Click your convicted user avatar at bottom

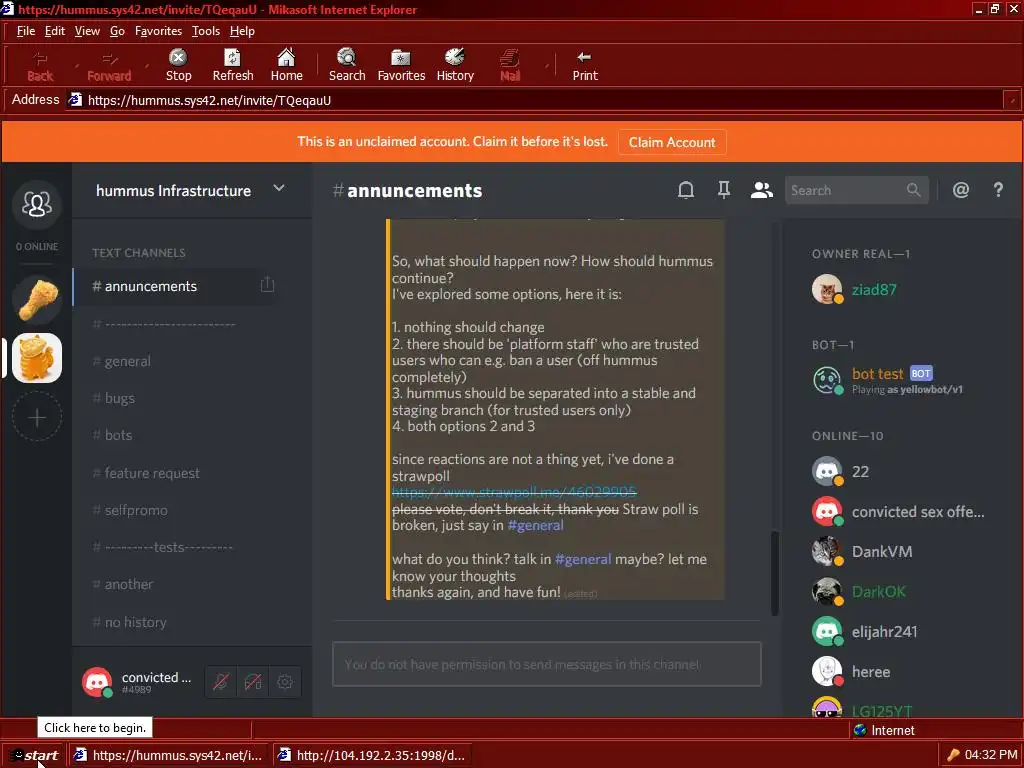(97, 682)
